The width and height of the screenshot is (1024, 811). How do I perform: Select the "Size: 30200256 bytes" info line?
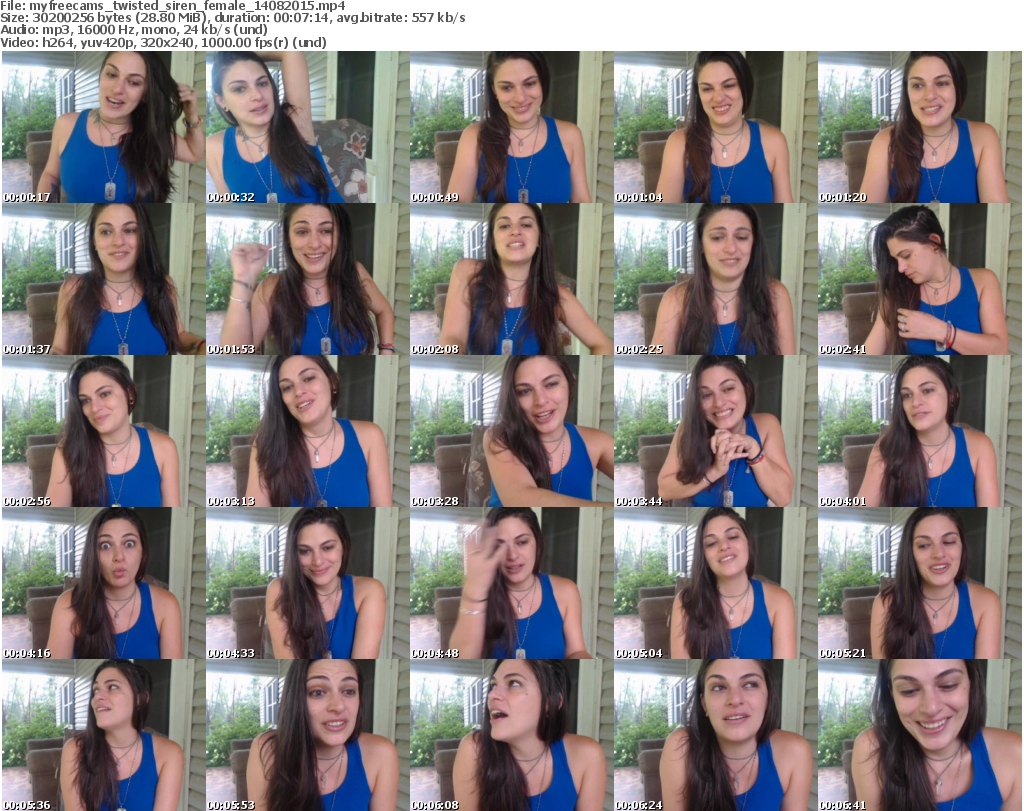coord(233,18)
